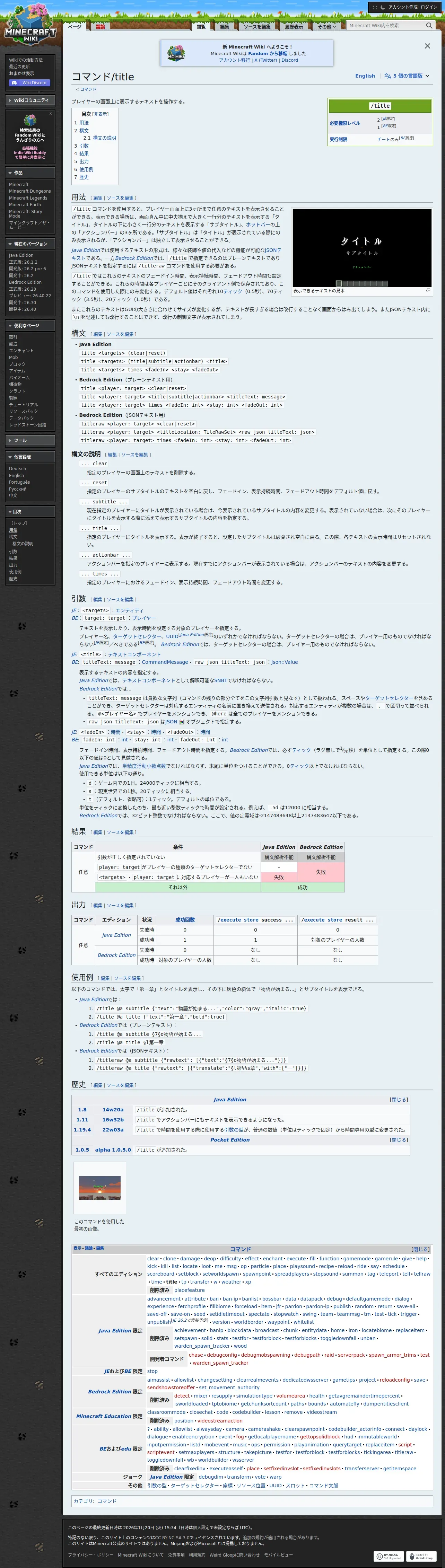Click the language translation icon
This screenshot has width=445, height=1568.
388,76
